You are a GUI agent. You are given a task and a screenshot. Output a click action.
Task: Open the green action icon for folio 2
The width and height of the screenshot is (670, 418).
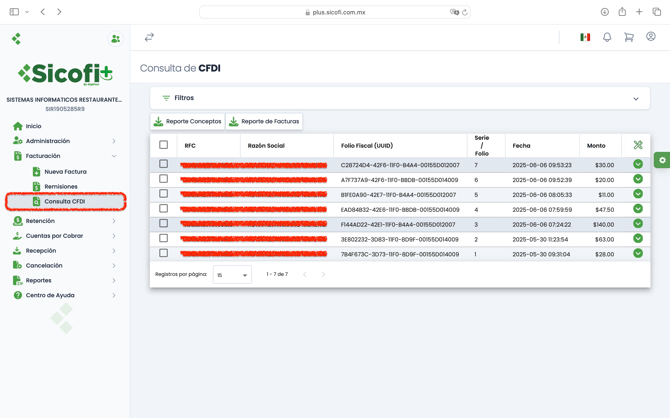pyautogui.click(x=638, y=238)
